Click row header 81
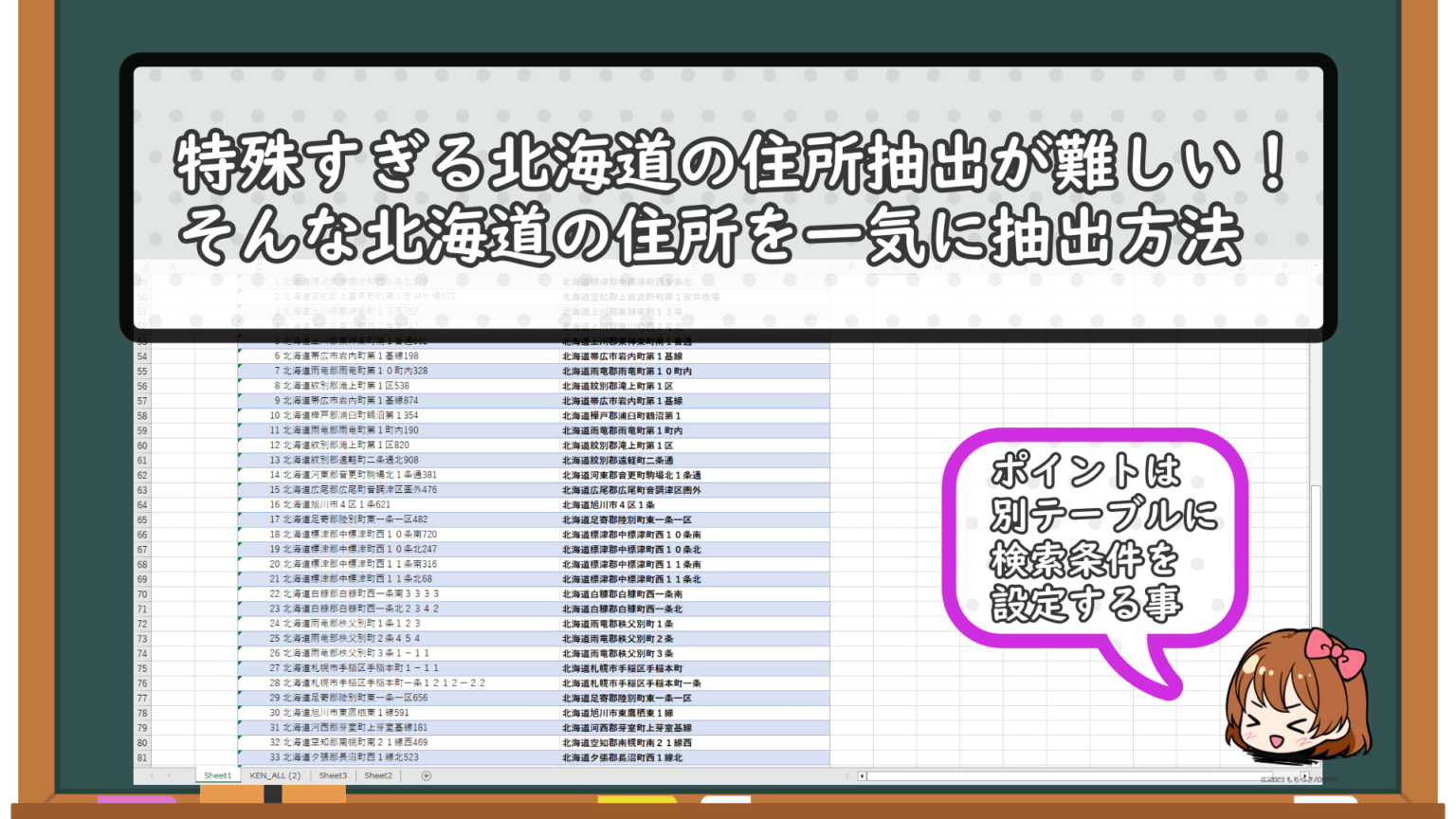Screen dimensions: 1456x819 tap(142, 757)
